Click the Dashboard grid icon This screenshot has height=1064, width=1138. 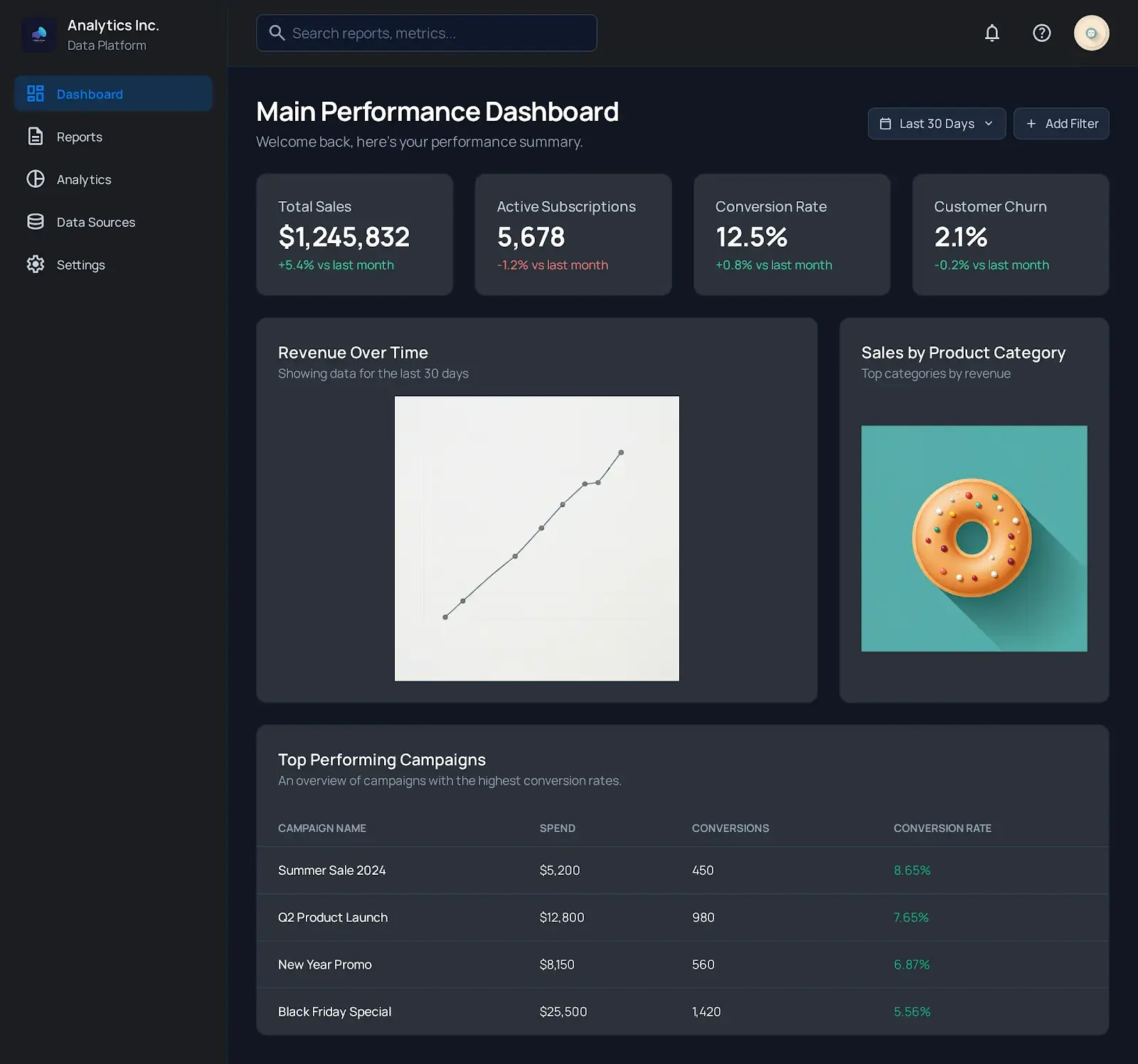pos(36,94)
